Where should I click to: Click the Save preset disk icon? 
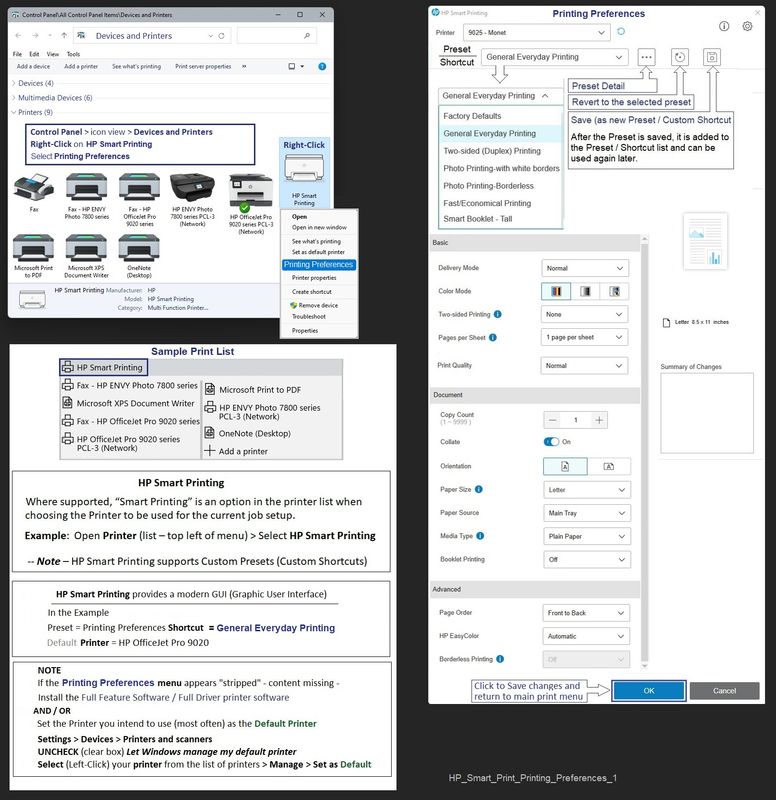(x=712, y=57)
